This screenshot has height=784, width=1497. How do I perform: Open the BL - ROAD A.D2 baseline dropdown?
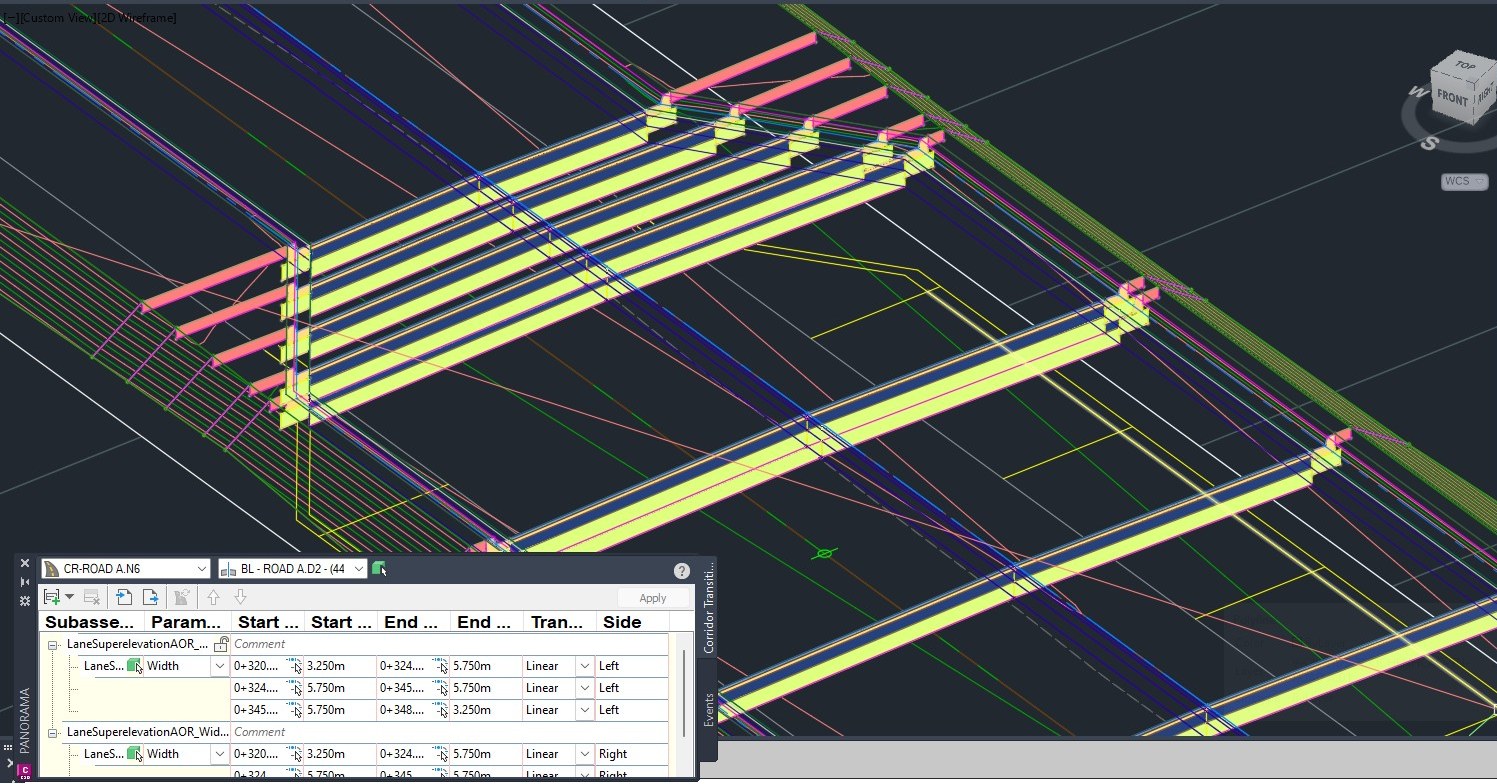(x=292, y=569)
